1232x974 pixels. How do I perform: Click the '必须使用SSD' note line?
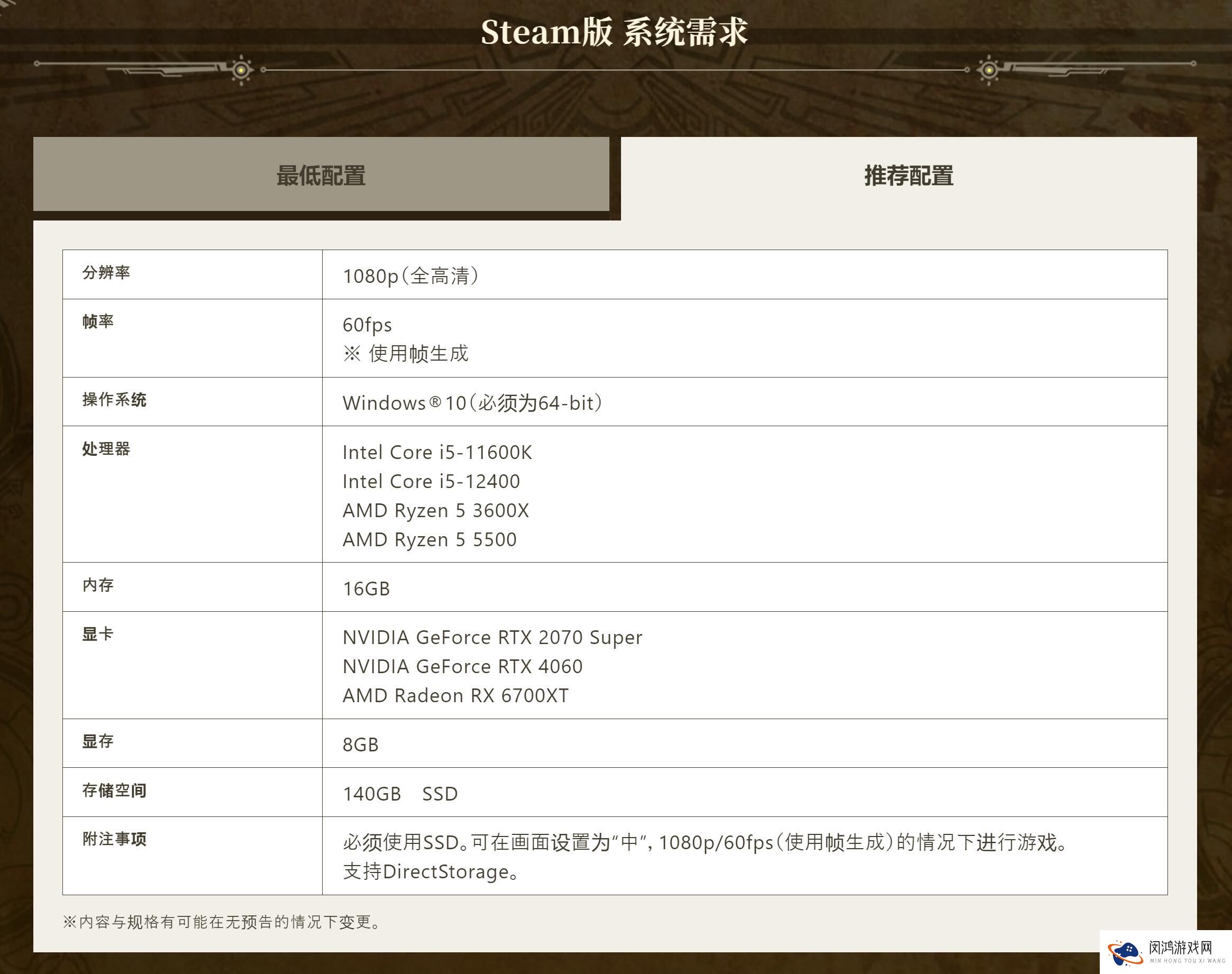click(x=705, y=843)
